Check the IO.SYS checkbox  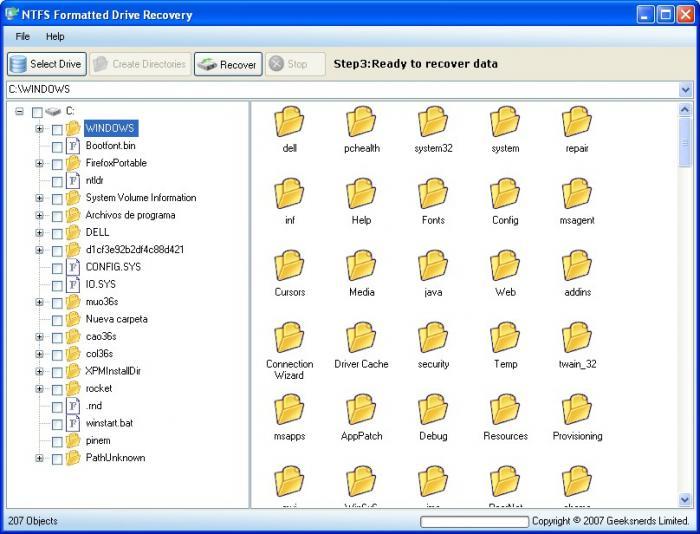pyautogui.click(x=57, y=286)
